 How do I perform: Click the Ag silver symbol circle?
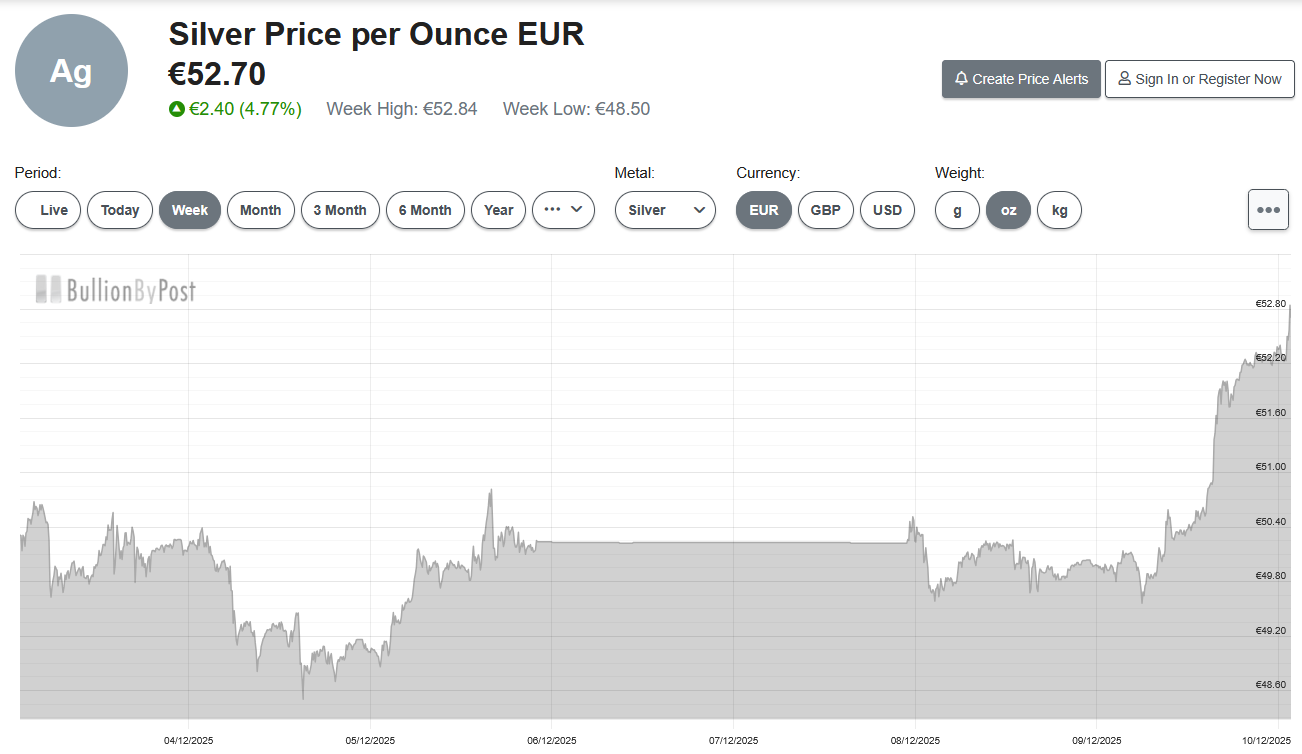point(71,71)
